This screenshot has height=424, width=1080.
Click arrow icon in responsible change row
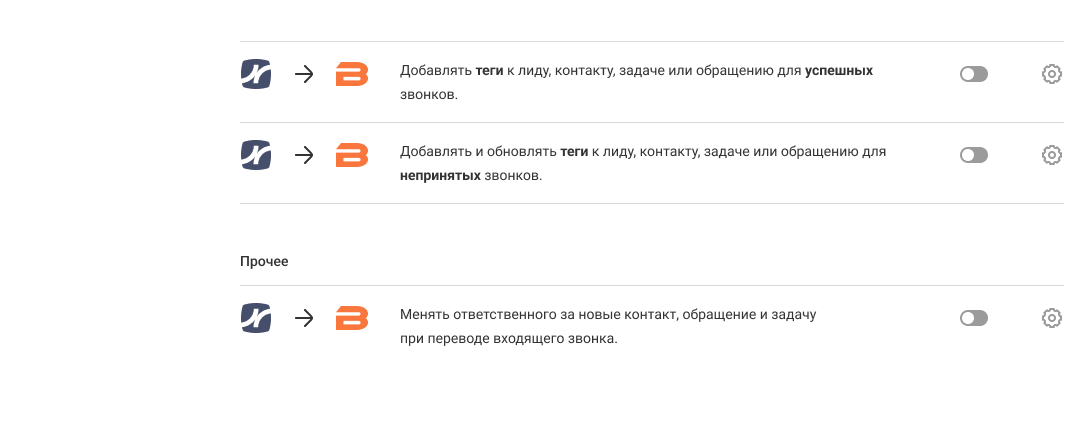pos(304,318)
